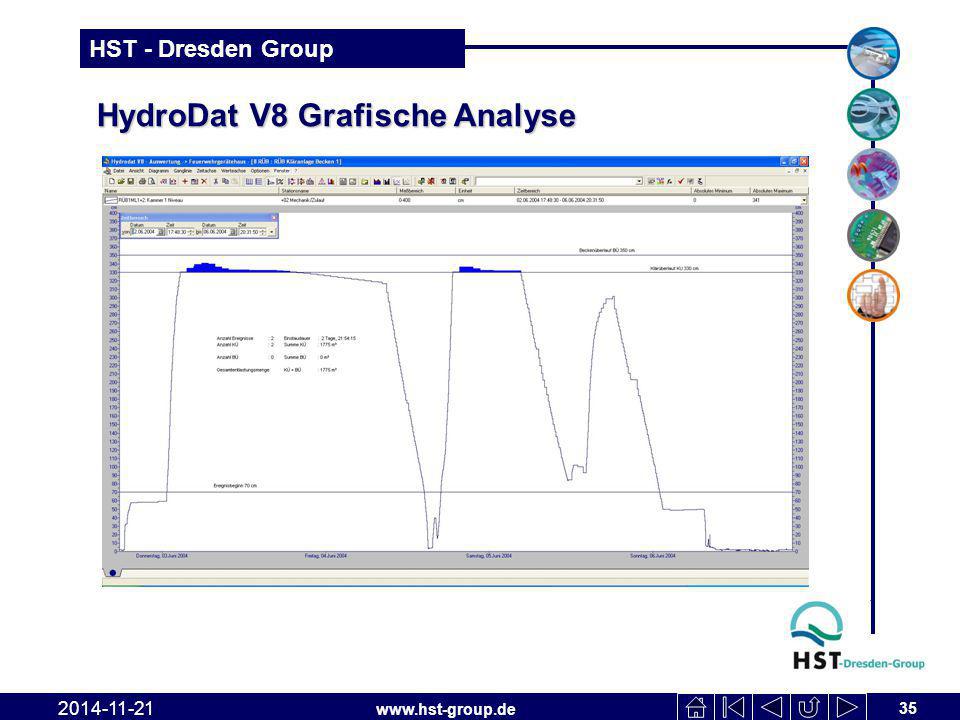The height and width of the screenshot is (720, 960).
Task: Click the Beckenüberlauf BÜ 350 cm label
Action: [x=607, y=250]
